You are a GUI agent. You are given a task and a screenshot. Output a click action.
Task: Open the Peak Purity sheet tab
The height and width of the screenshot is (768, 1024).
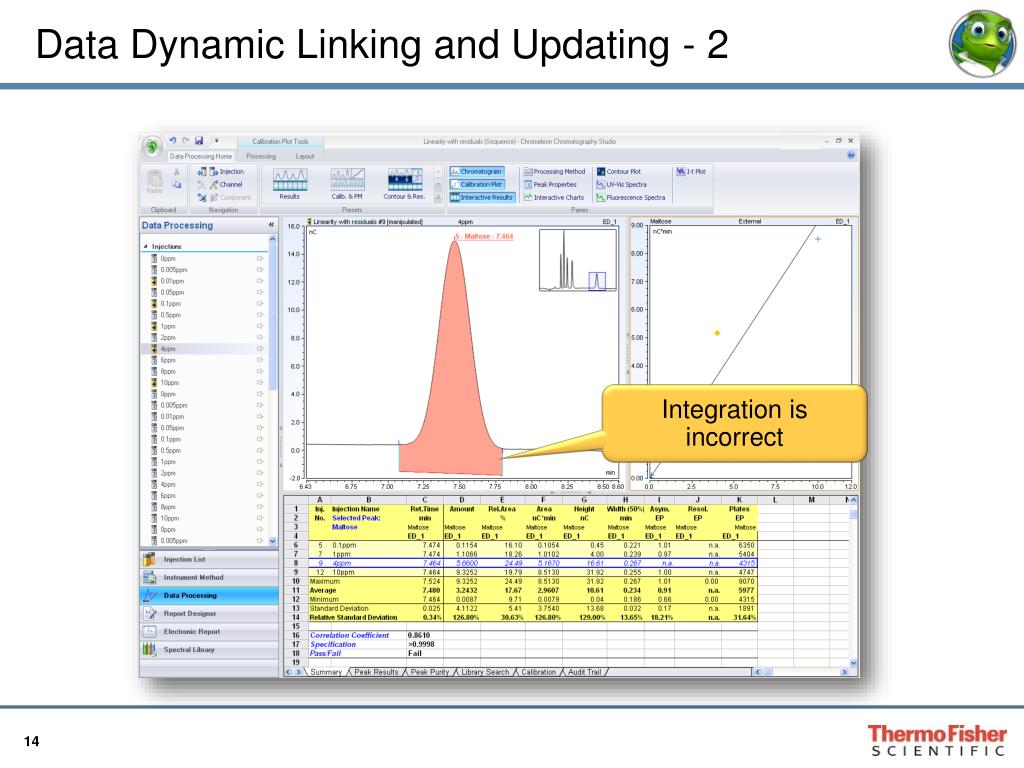430,672
